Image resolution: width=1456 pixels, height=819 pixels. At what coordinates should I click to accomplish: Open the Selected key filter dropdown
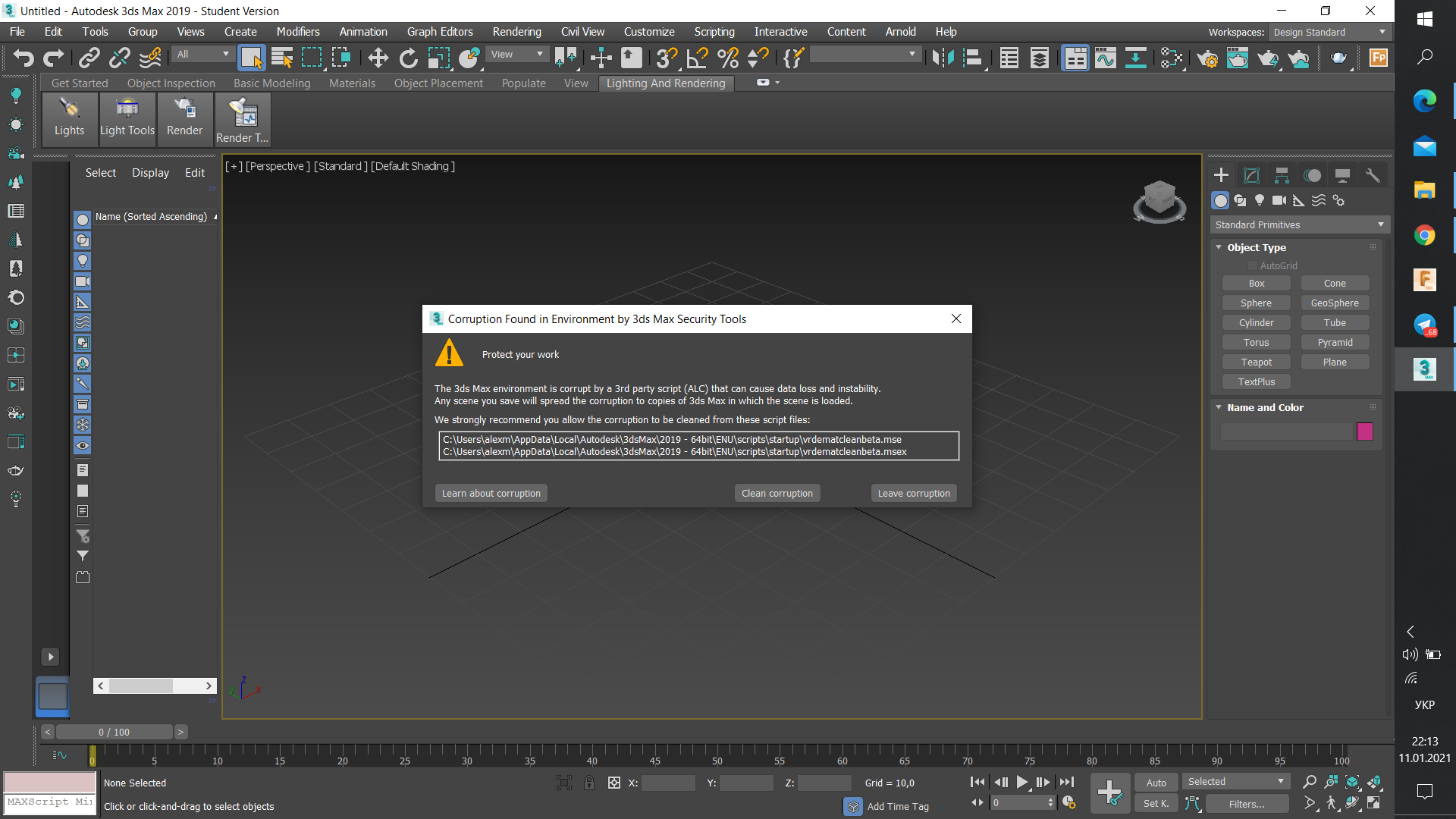[1235, 782]
